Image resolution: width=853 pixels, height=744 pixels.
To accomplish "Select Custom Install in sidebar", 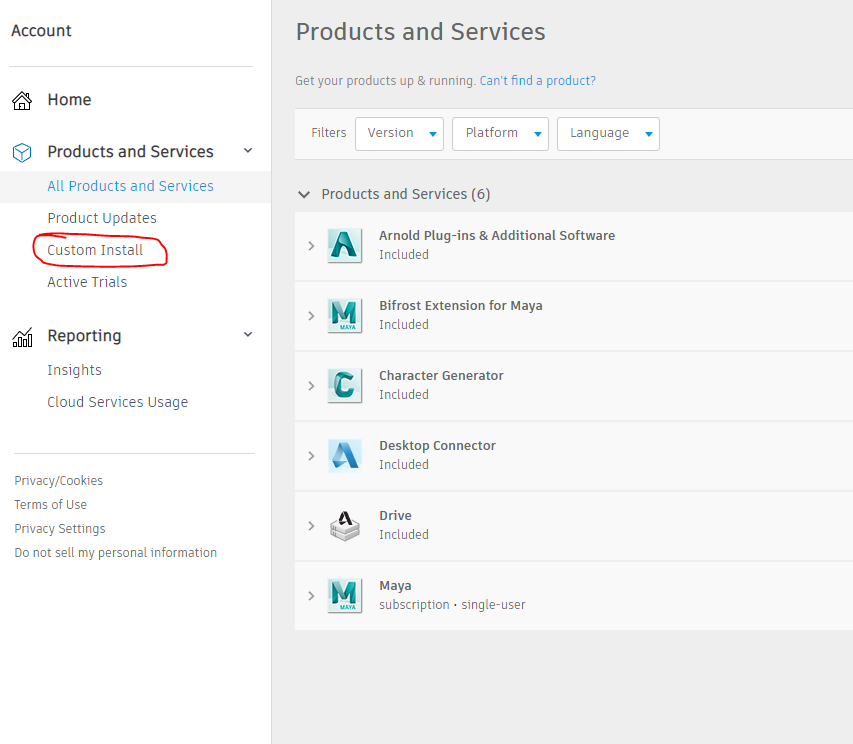I will (x=95, y=250).
